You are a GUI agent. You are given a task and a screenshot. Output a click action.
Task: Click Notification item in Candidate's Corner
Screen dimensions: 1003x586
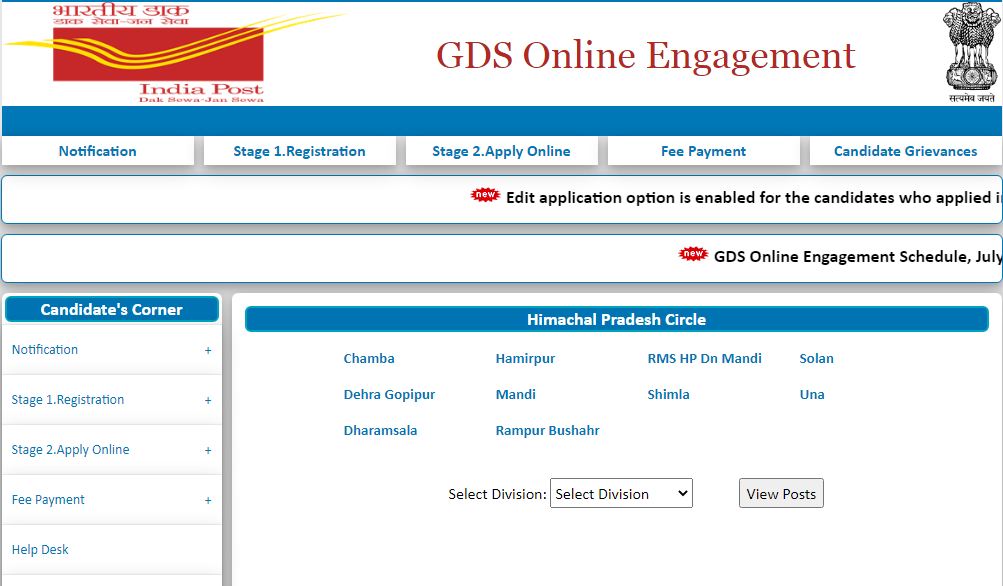(112, 349)
